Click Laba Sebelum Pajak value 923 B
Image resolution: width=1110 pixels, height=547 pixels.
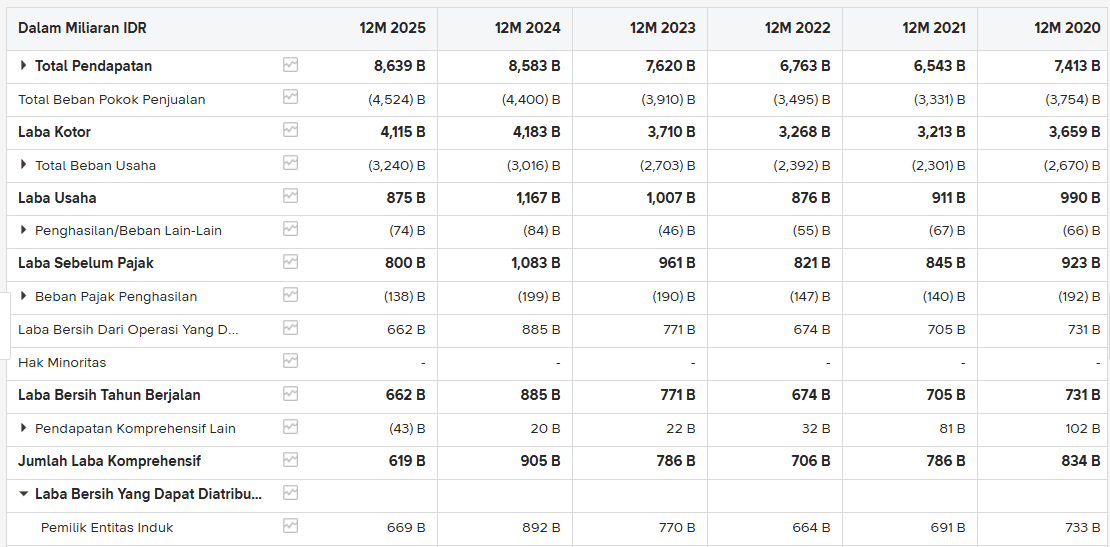1080,263
